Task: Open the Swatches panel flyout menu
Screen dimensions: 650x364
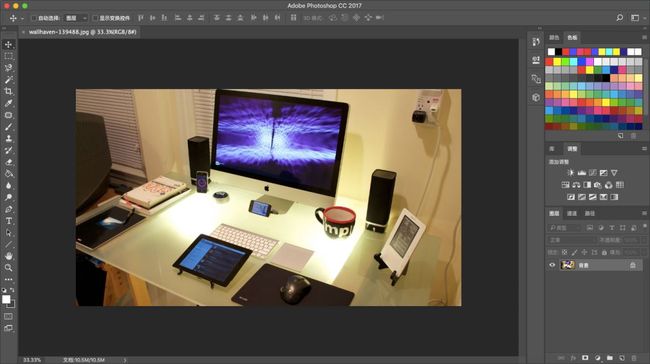Action: pyautogui.click(x=644, y=37)
